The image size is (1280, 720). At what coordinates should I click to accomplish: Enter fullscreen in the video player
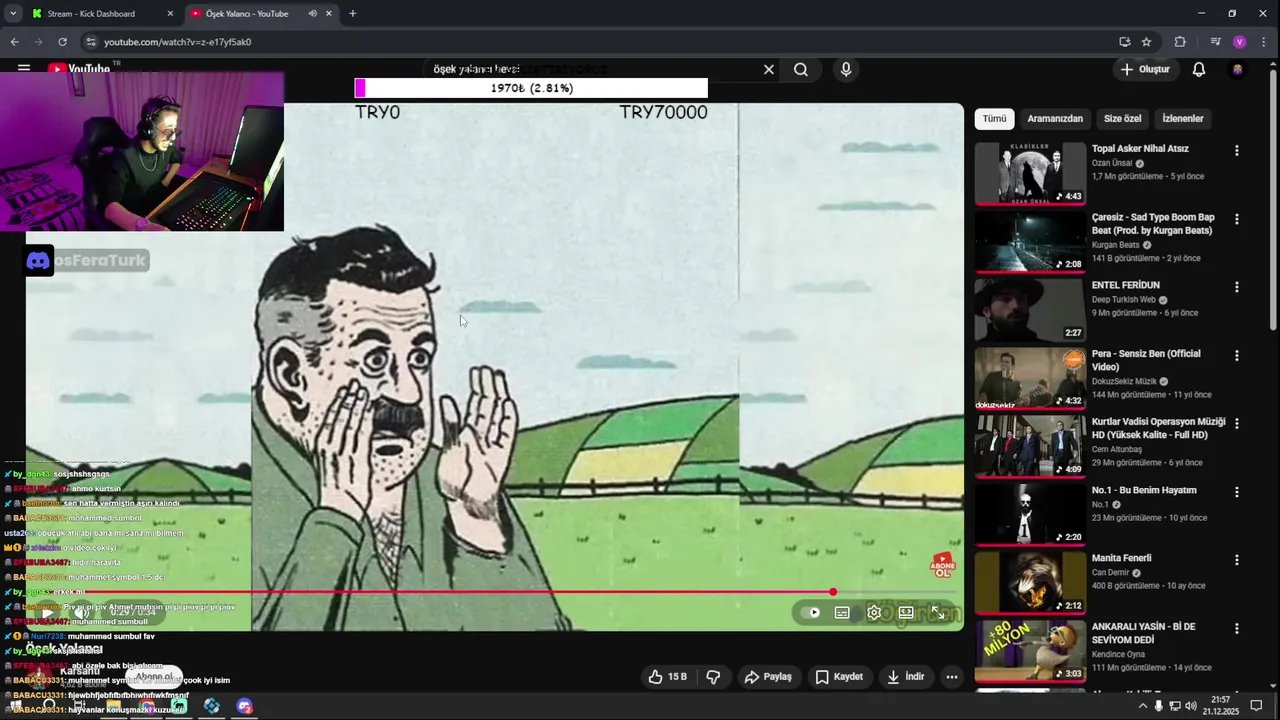[938, 612]
